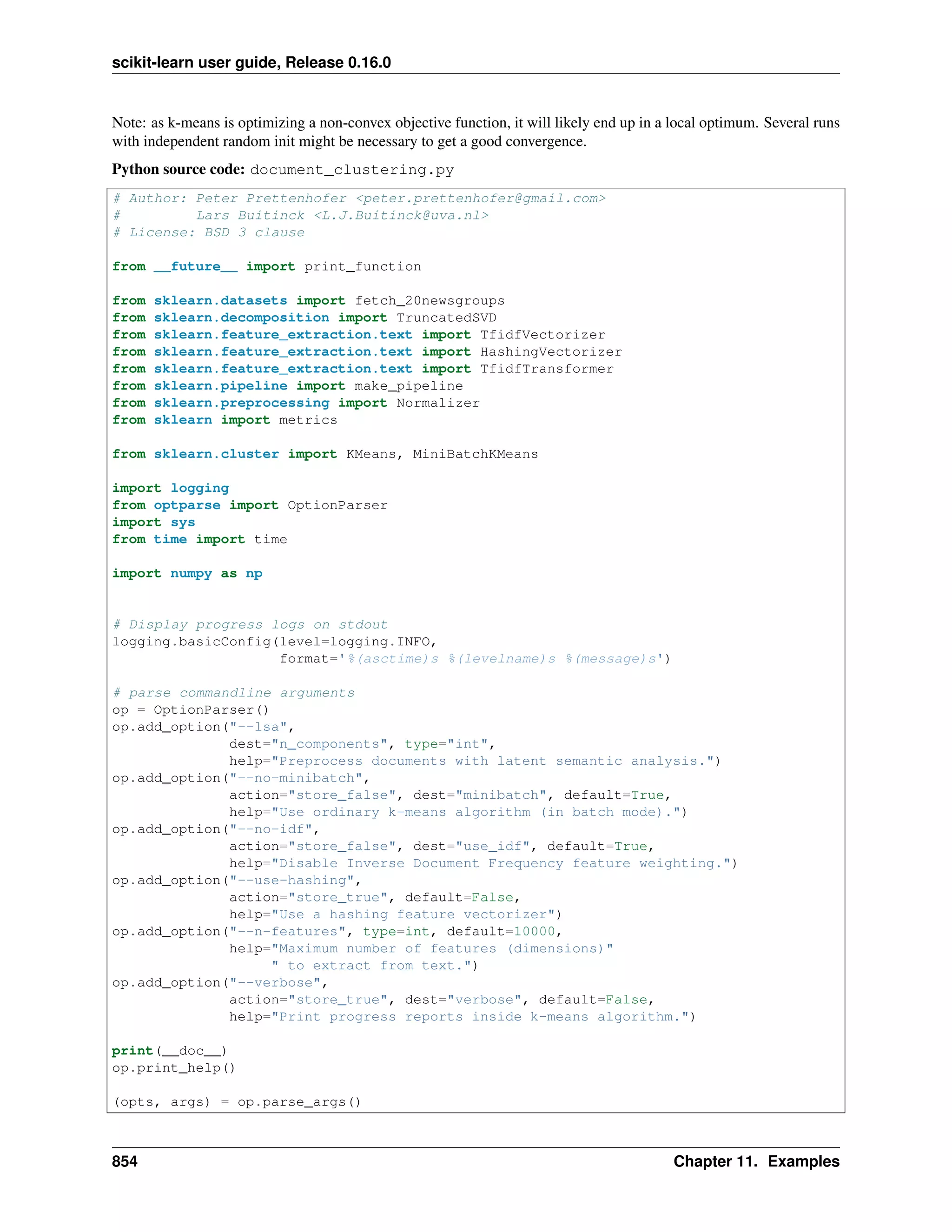Click the comment '# parse commandline arguments'
The height and width of the screenshot is (1232, 952).
pyautogui.click(x=233, y=693)
